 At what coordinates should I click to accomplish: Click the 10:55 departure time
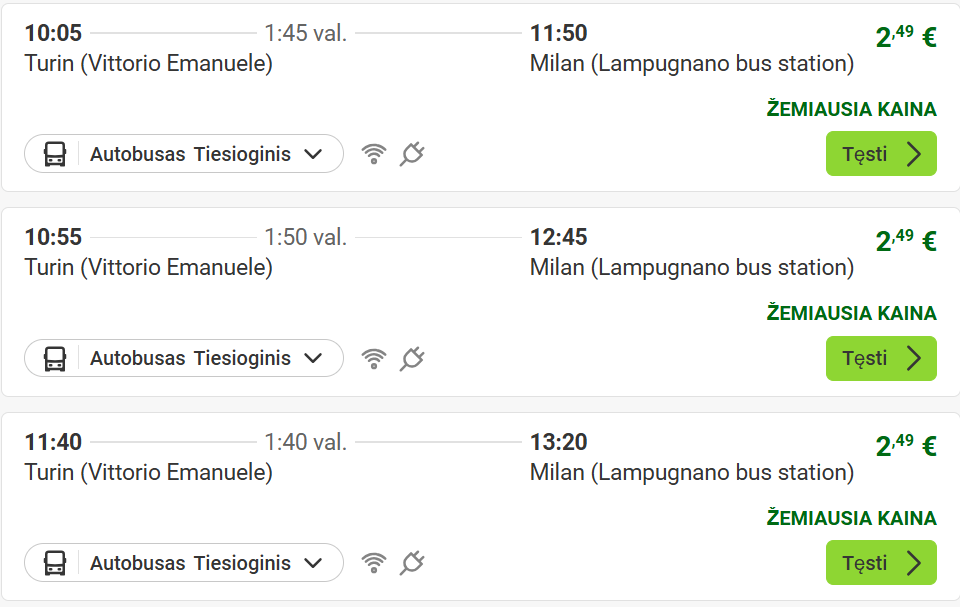53,238
